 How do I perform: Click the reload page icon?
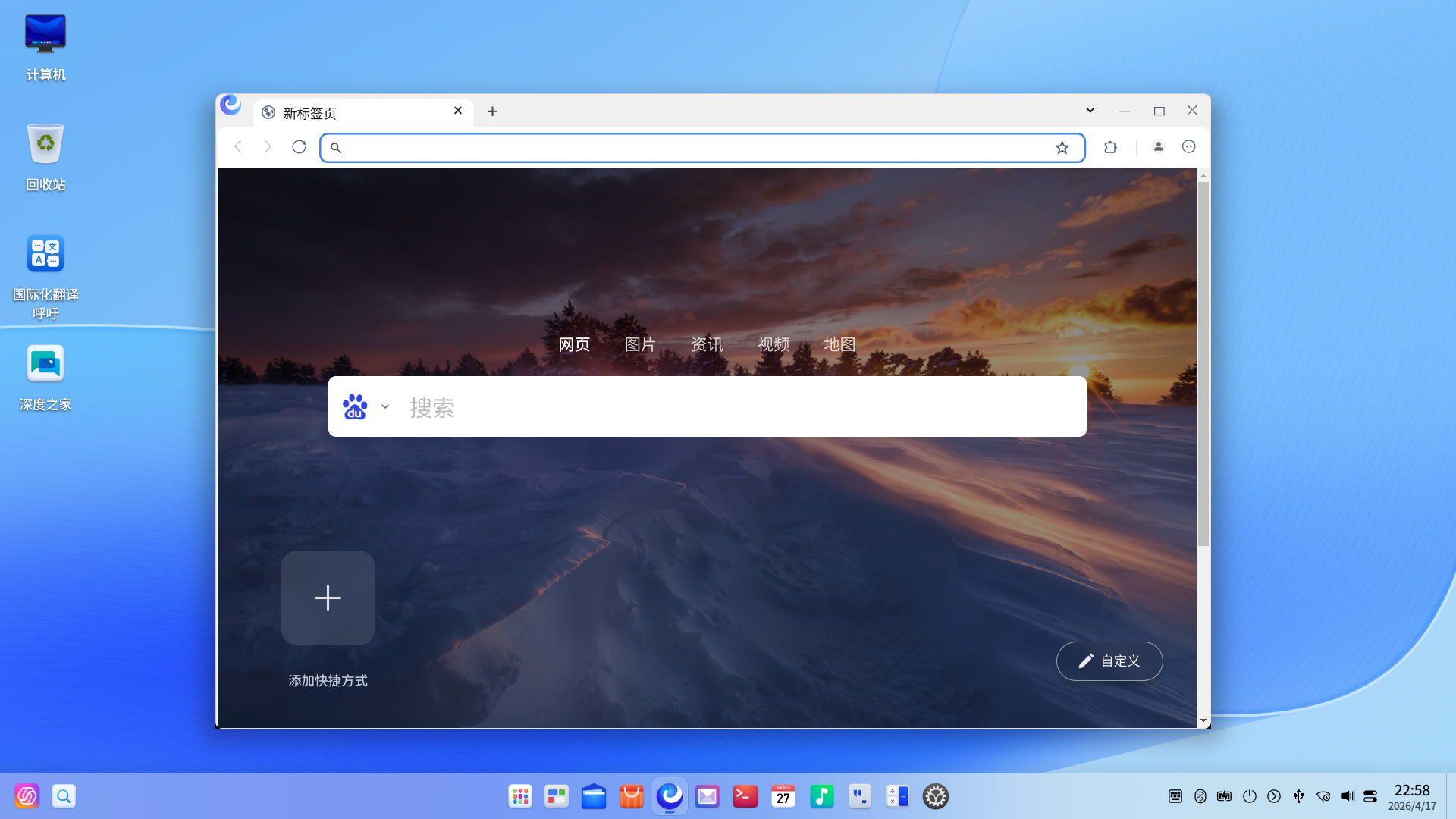coord(299,147)
